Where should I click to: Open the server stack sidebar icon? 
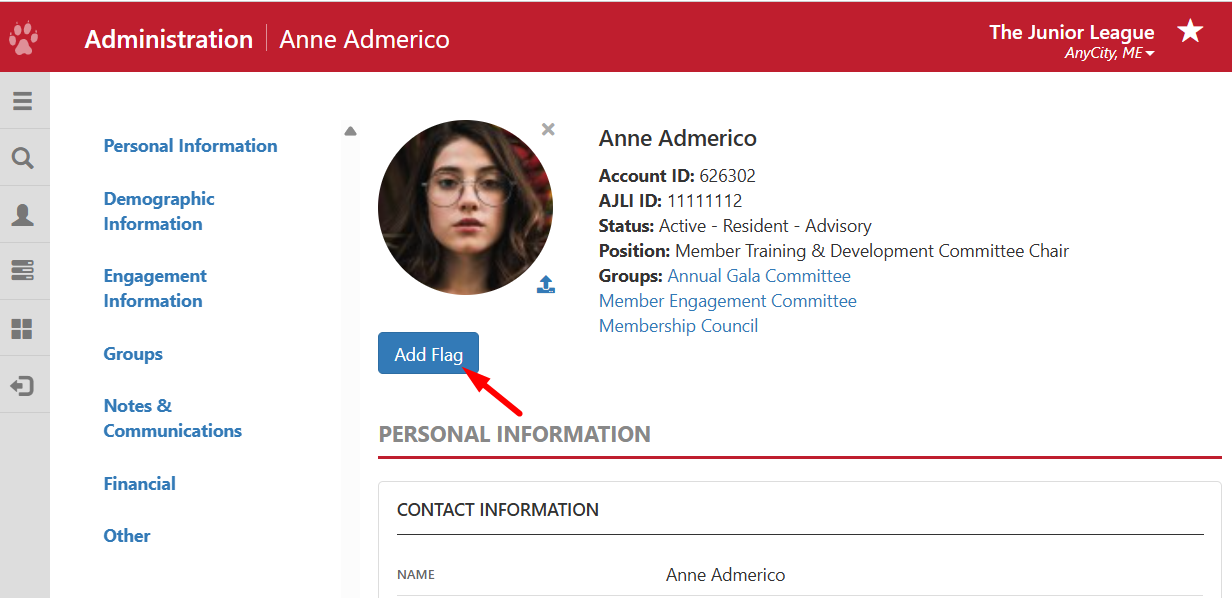pyautogui.click(x=22, y=270)
